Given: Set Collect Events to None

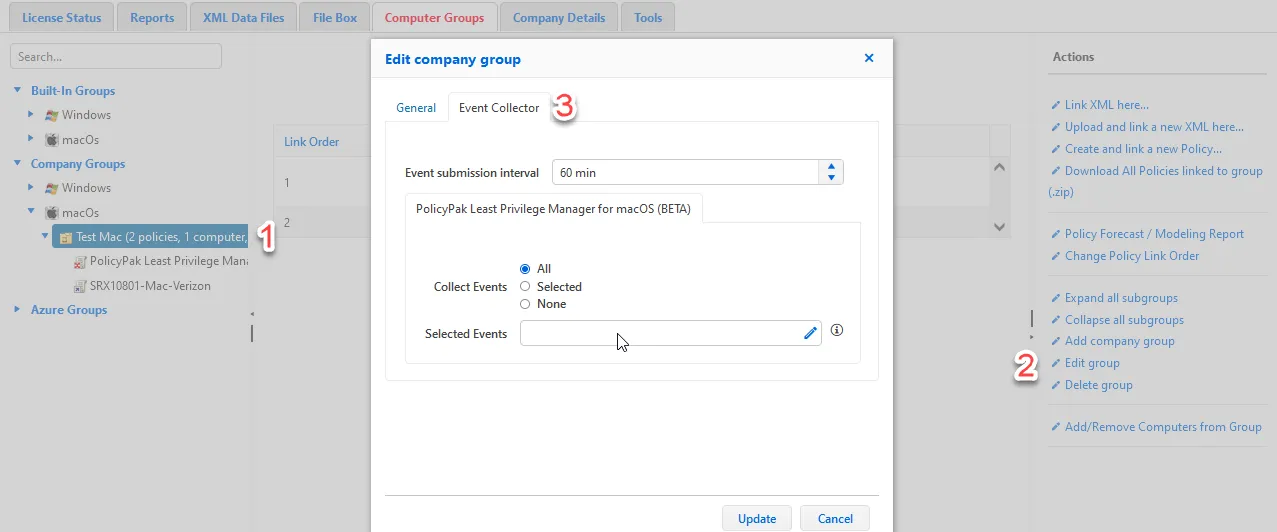Looking at the screenshot, I should (x=525, y=304).
